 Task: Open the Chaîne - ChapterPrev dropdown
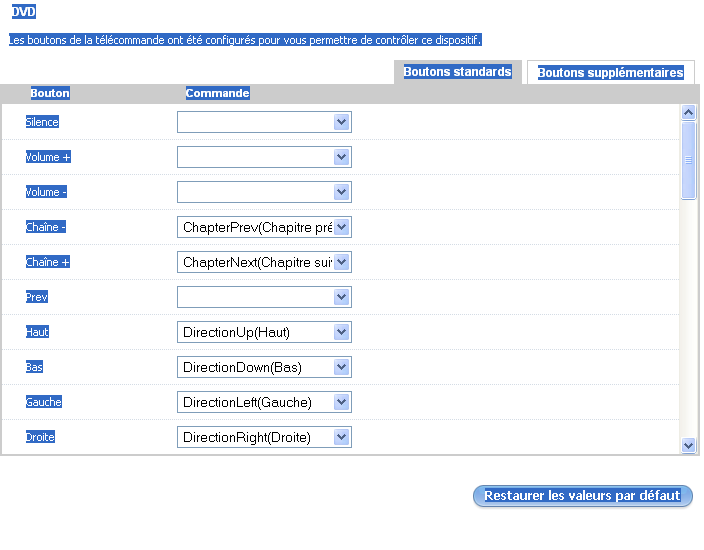click(264, 227)
